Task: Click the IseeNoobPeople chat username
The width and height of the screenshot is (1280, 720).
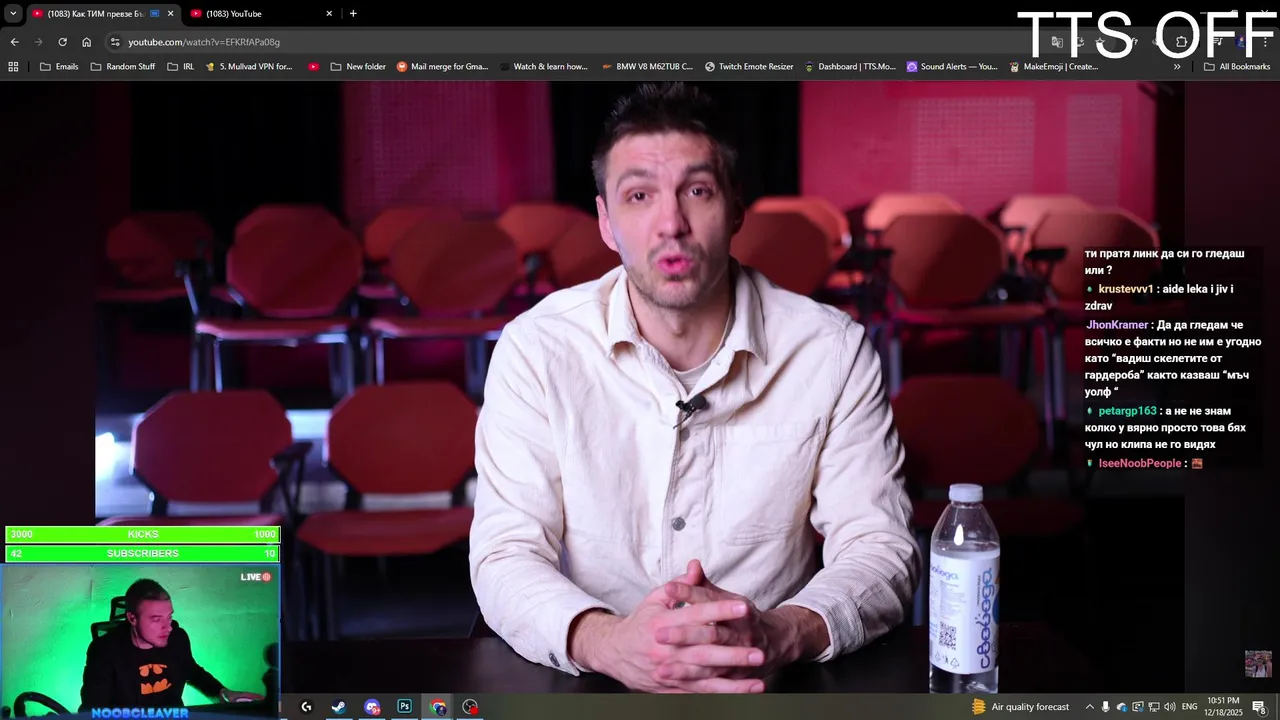Action: click(1140, 463)
